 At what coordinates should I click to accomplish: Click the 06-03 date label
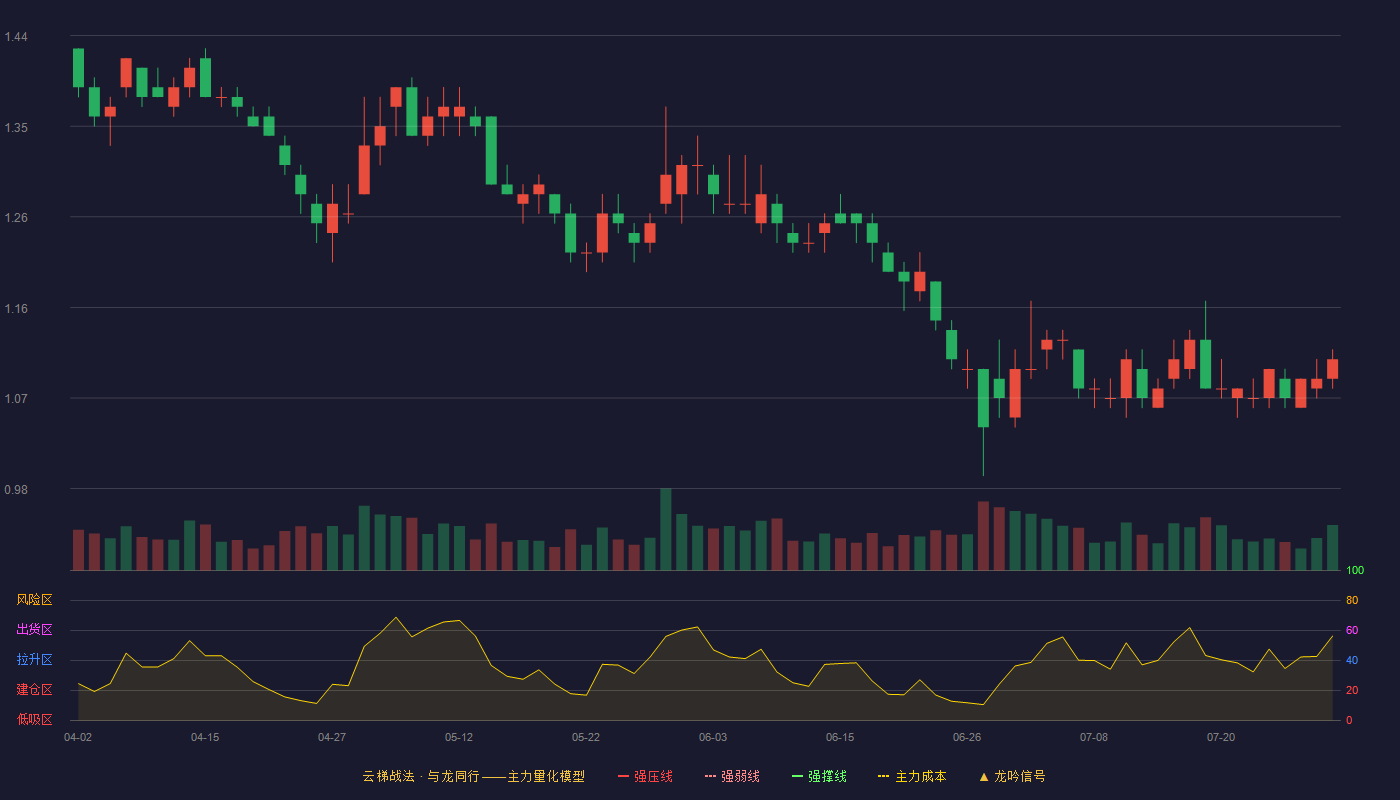click(713, 737)
